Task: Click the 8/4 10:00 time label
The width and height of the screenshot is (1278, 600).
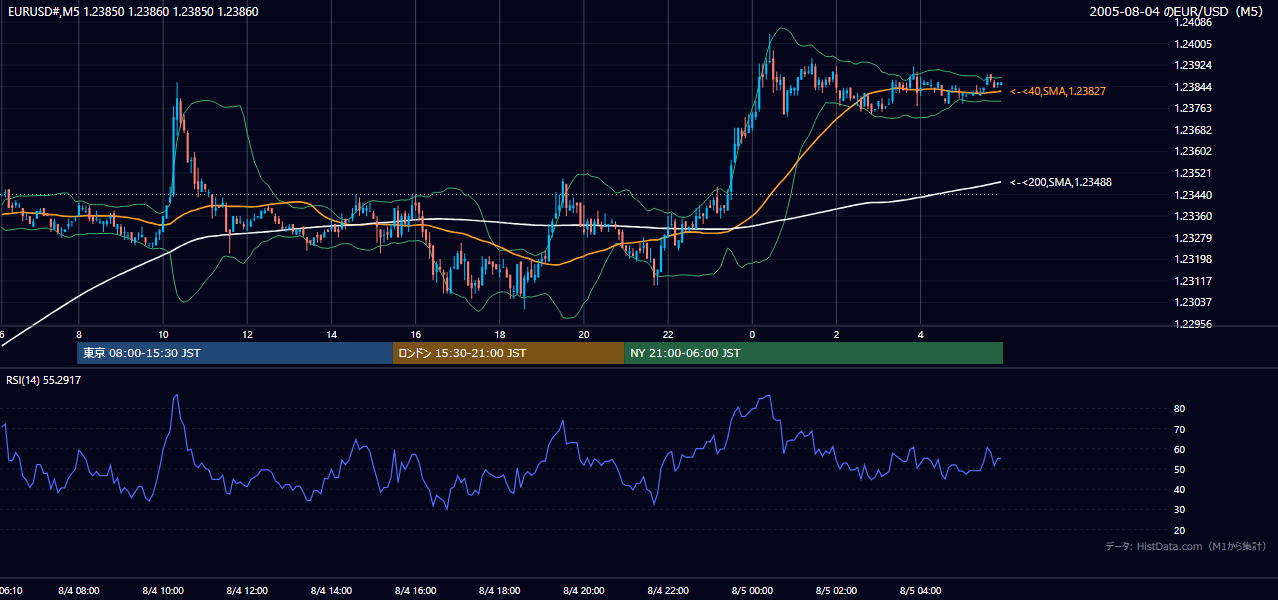Action: [x=163, y=591]
